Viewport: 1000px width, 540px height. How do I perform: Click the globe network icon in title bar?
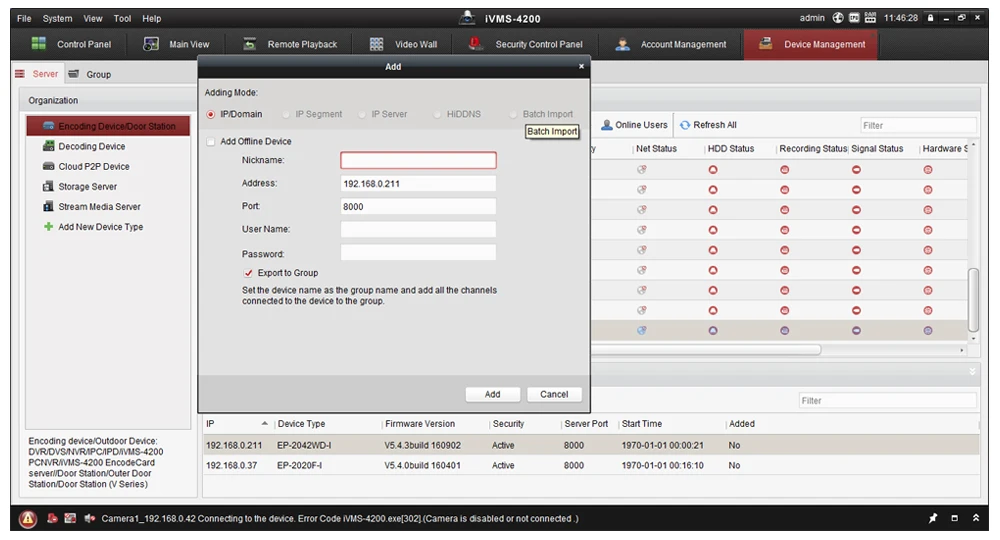[x=838, y=18]
